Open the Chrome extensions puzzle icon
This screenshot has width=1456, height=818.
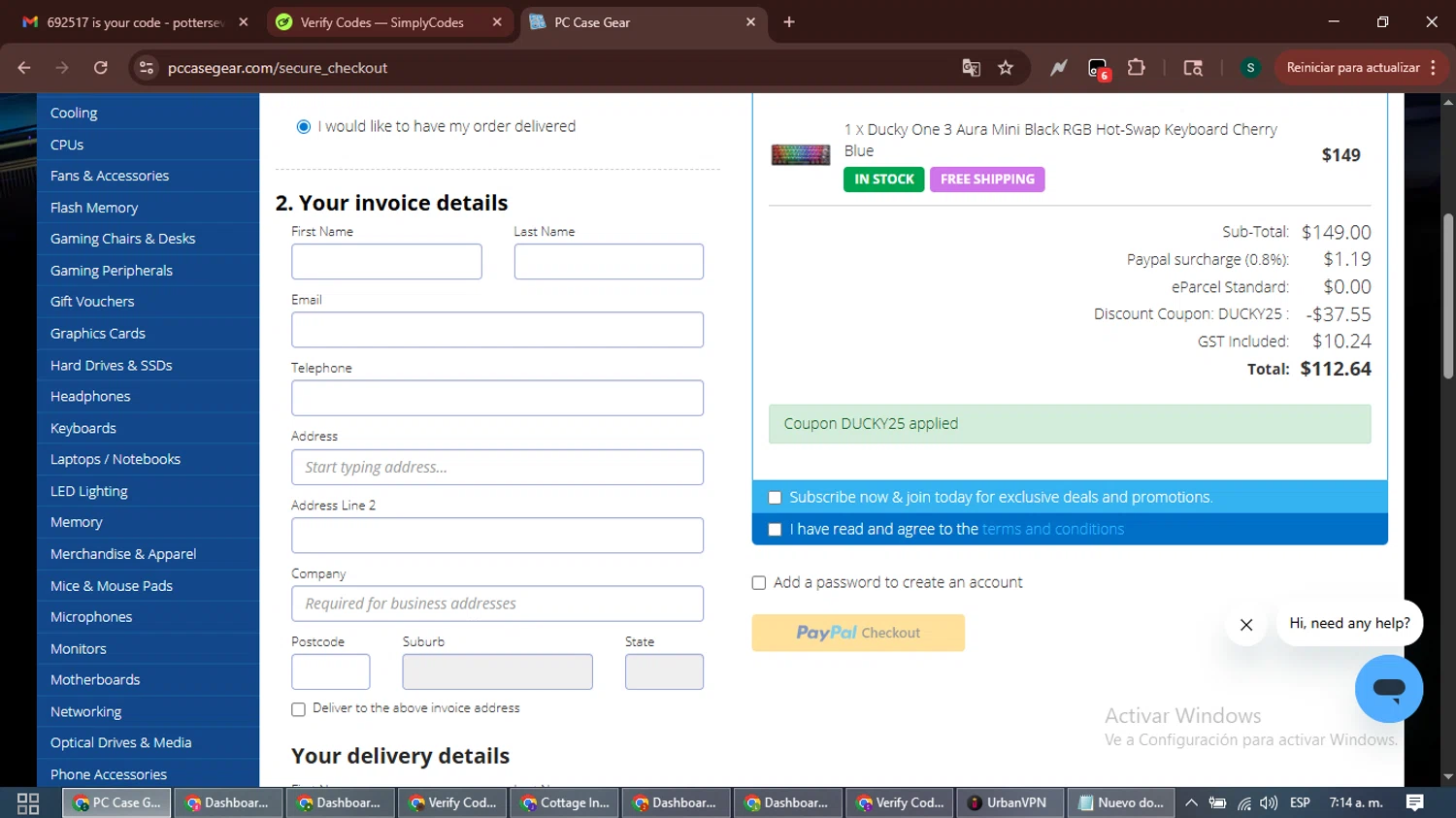pos(1137,68)
